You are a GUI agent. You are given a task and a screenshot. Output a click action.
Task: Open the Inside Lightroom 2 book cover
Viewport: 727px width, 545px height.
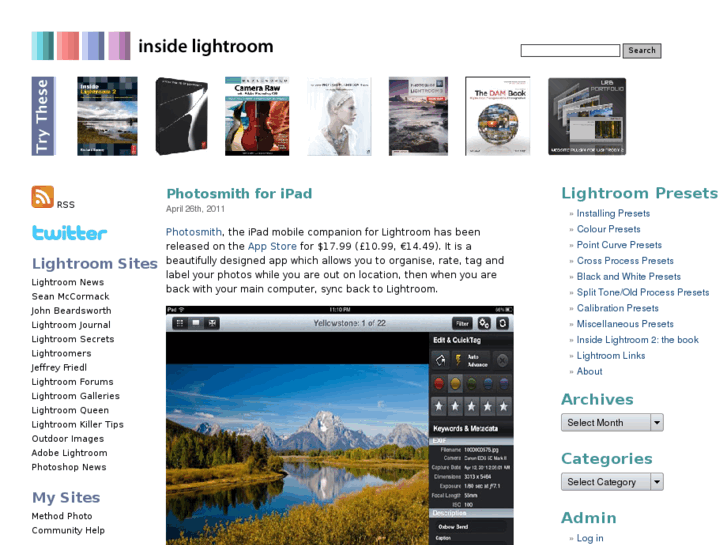pyautogui.click(x=107, y=116)
